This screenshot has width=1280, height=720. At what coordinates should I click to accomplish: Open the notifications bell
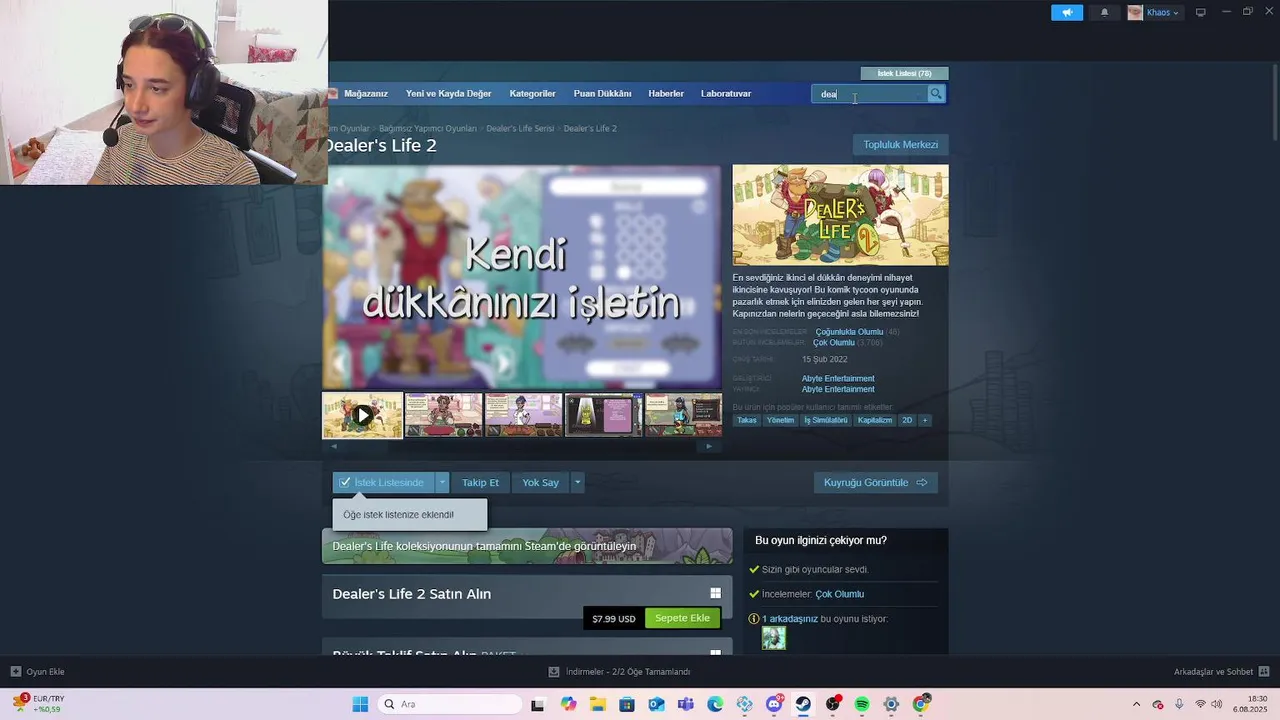[1104, 12]
